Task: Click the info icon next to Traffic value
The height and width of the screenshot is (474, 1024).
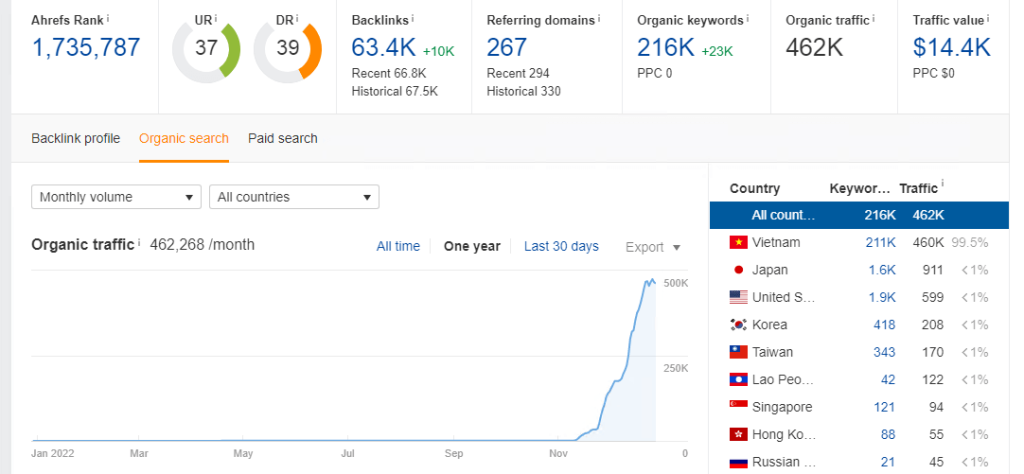Action: pyautogui.click(x=988, y=18)
